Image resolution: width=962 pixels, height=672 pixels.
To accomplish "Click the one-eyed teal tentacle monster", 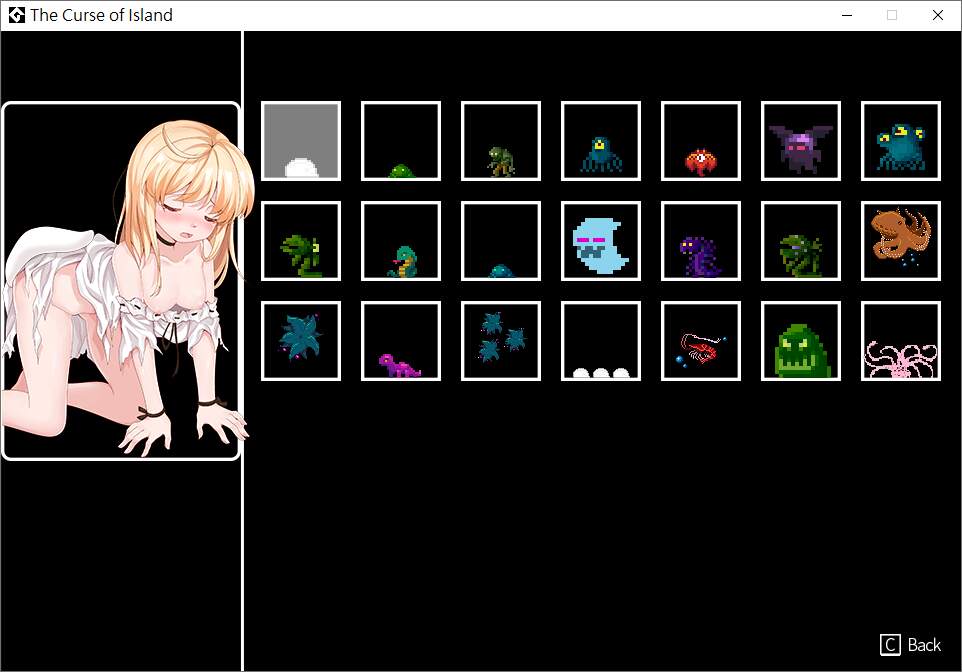I will (x=601, y=141).
